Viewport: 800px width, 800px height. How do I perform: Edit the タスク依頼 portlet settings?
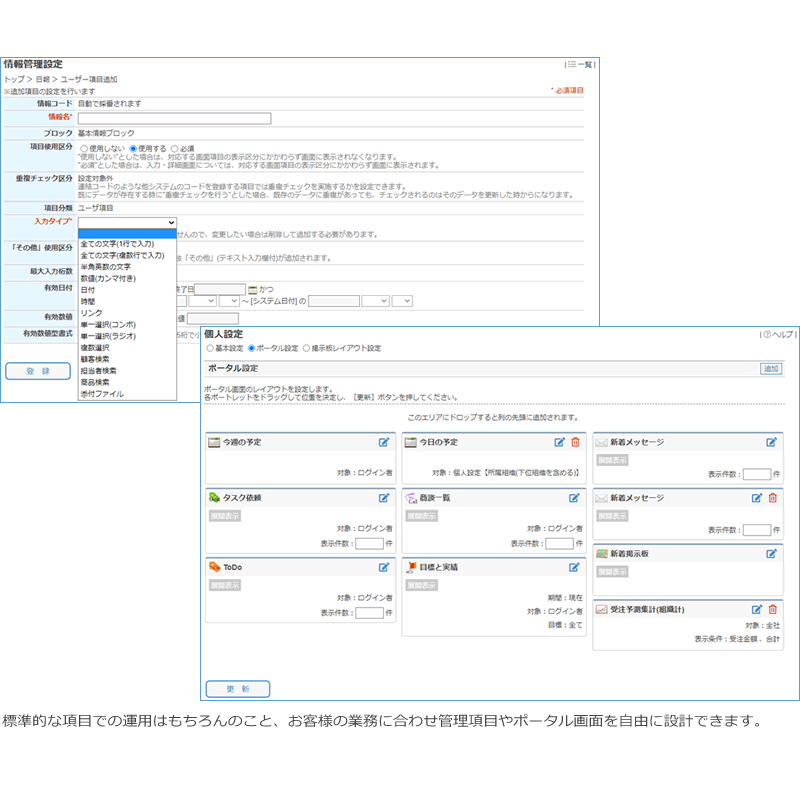tap(384, 497)
